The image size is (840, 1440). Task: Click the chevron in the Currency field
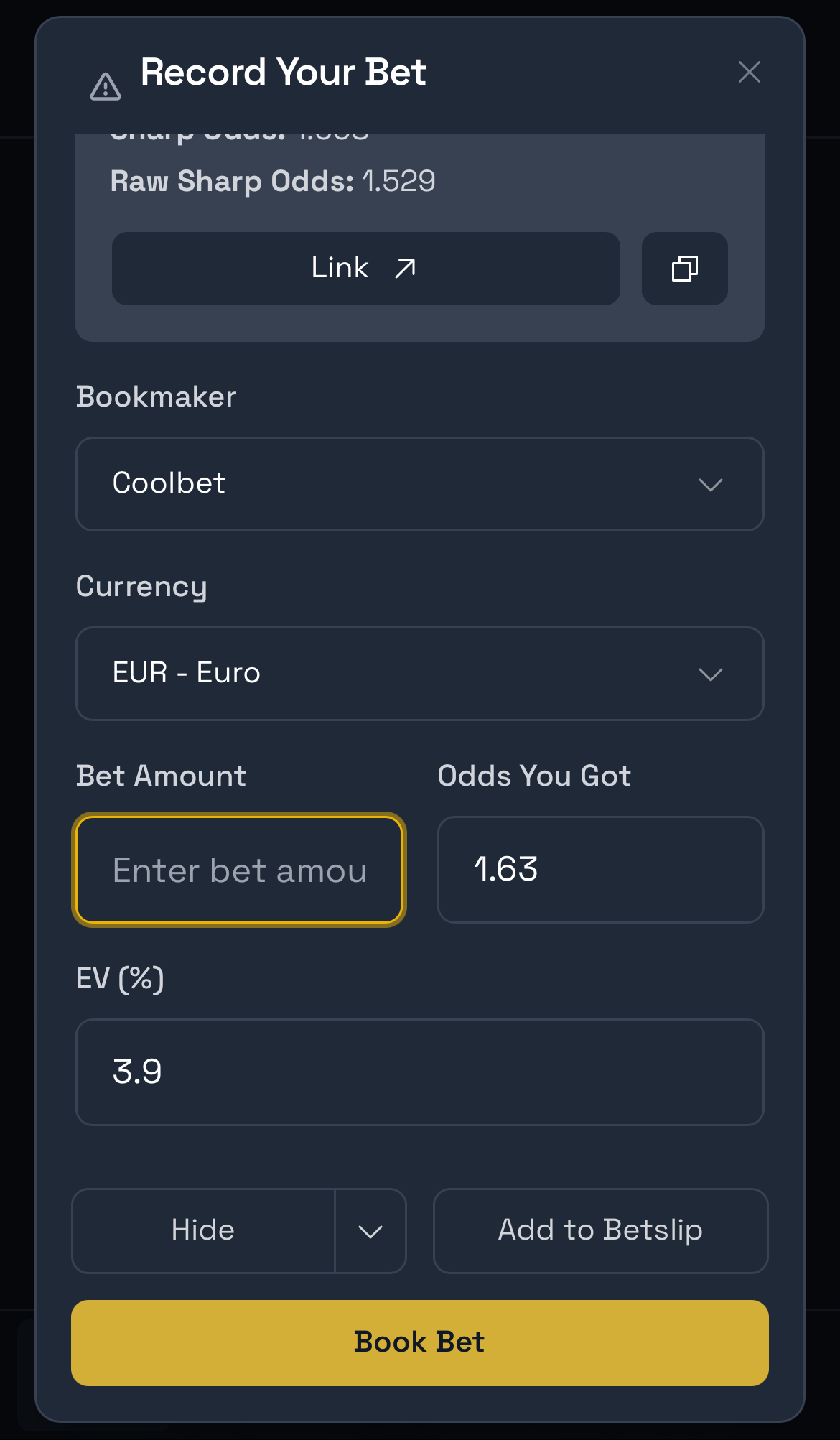tap(710, 674)
